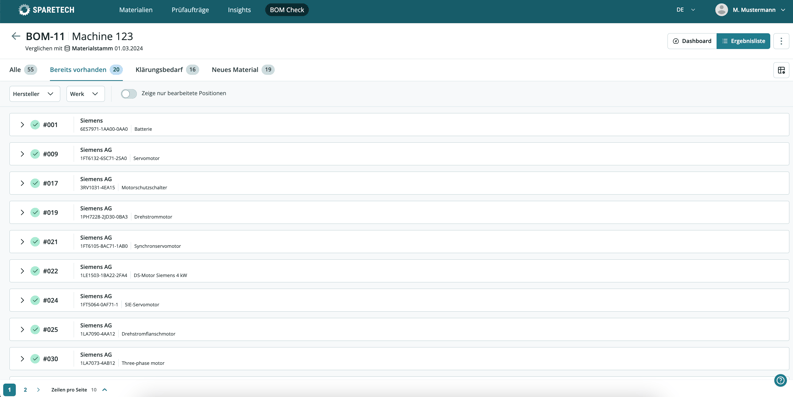Open Insights in the top navigation
The height and width of the screenshot is (397, 793).
(x=239, y=10)
